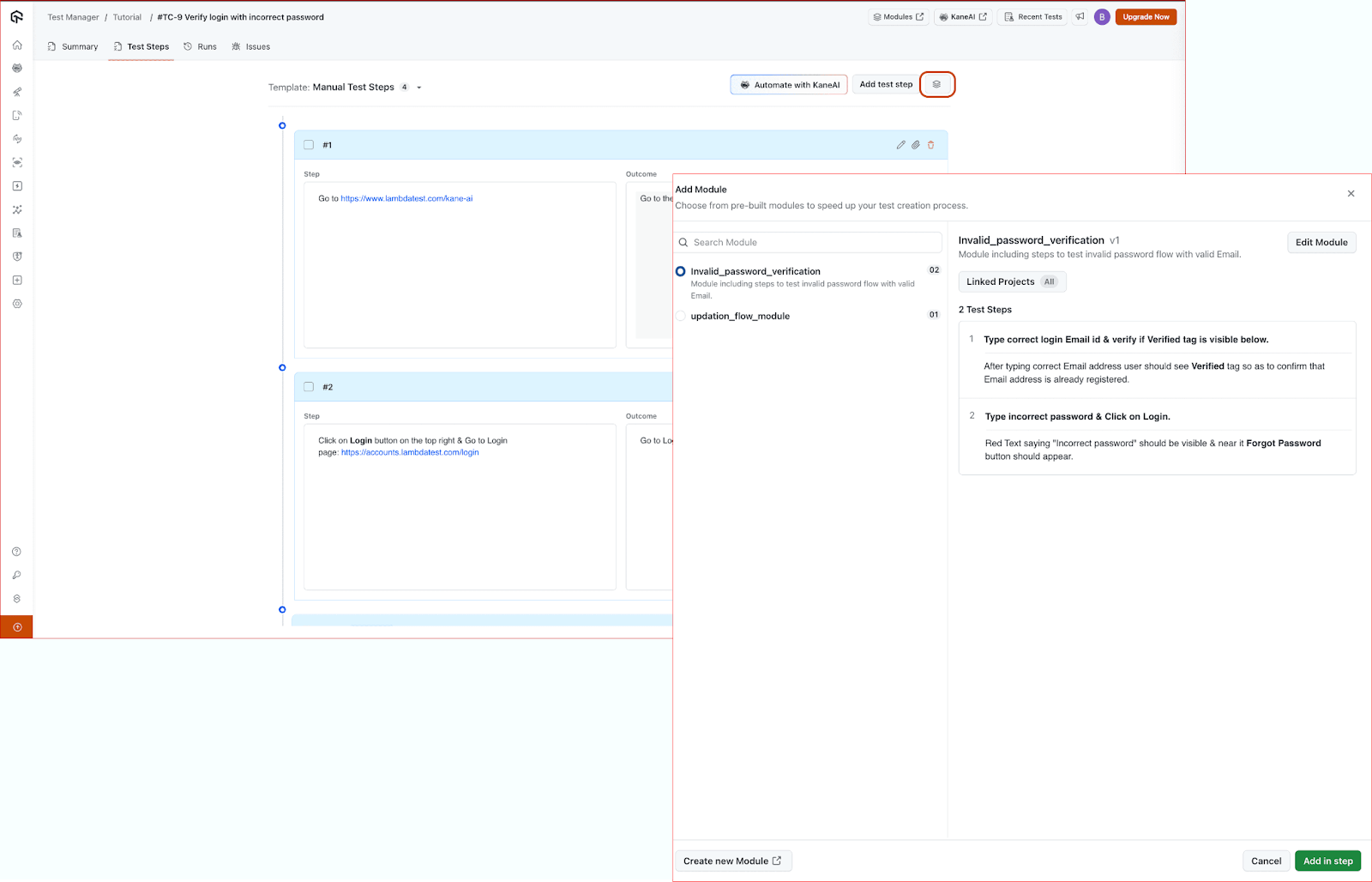Open Settings via the gear sidebar icon
The height and width of the screenshot is (882, 1372).
pyautogui.click(x=16, y=303)
